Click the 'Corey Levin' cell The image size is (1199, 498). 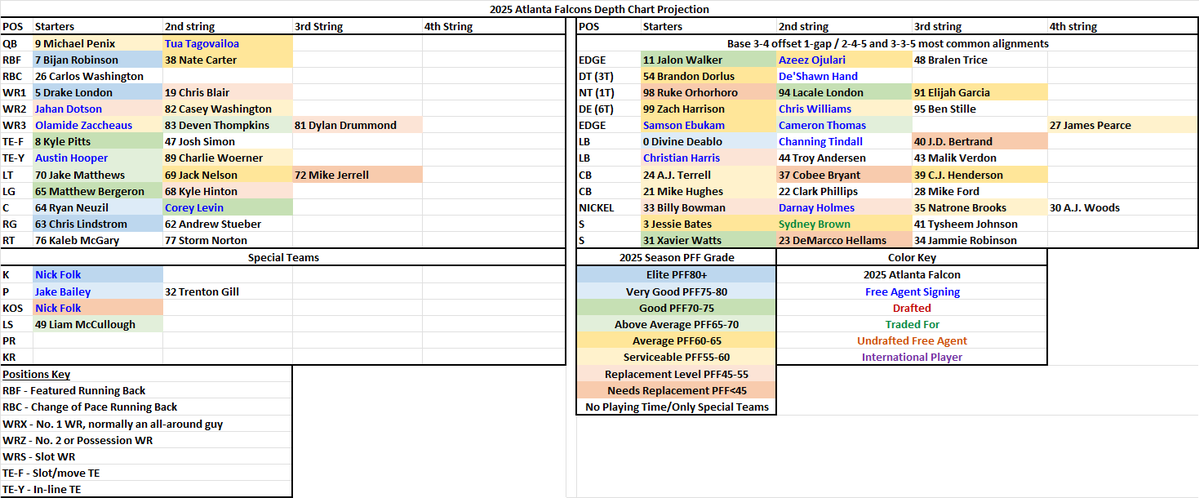pos(227,207)
